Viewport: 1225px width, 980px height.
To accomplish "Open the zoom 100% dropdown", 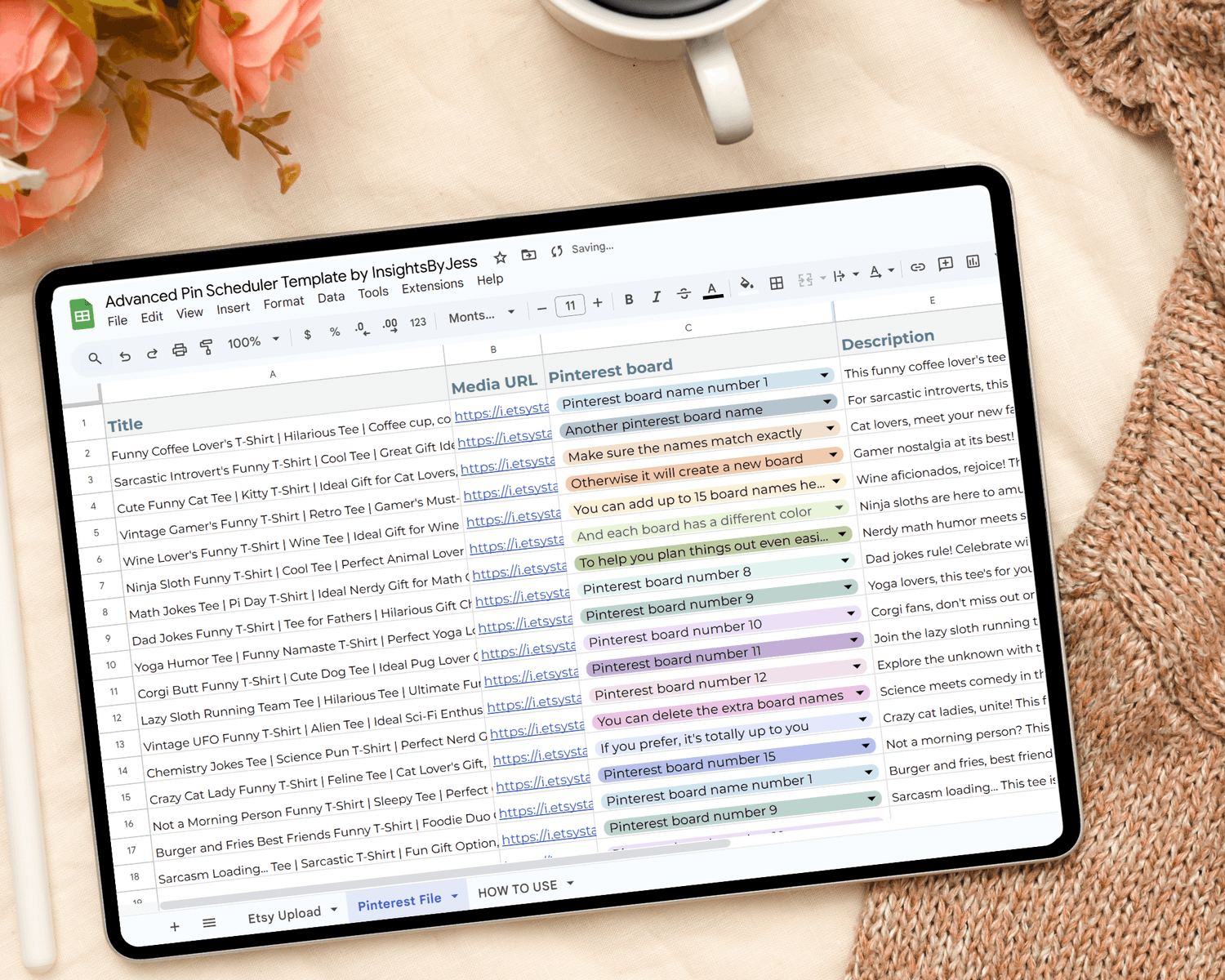I will point(253,341).
